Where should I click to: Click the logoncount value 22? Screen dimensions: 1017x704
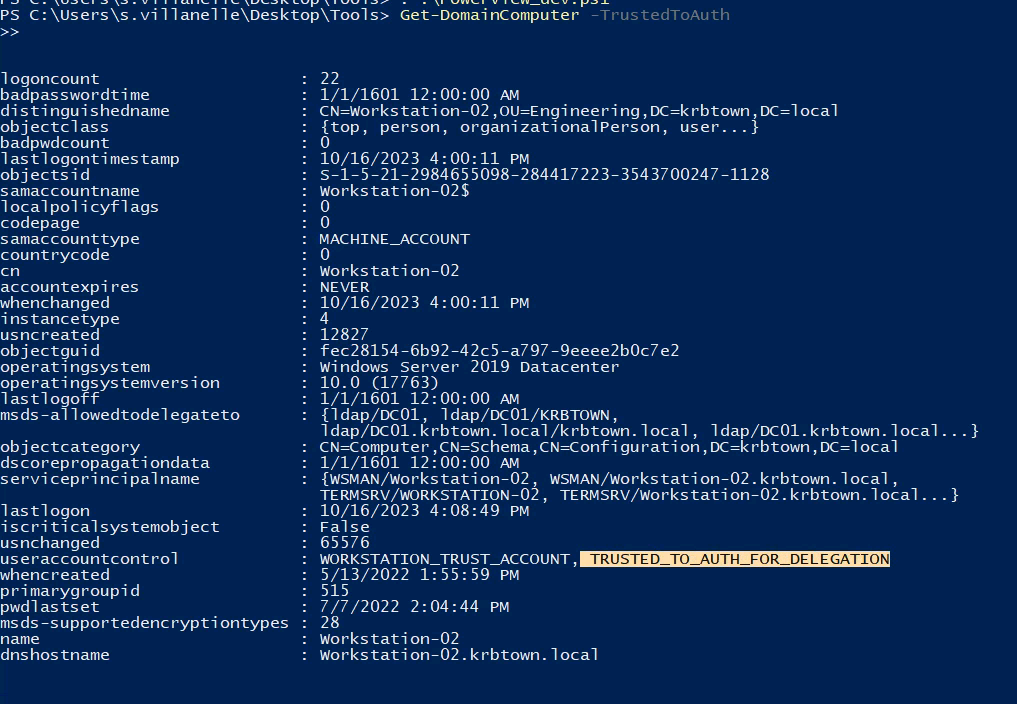pyautogui.click(x=329, y=79)
